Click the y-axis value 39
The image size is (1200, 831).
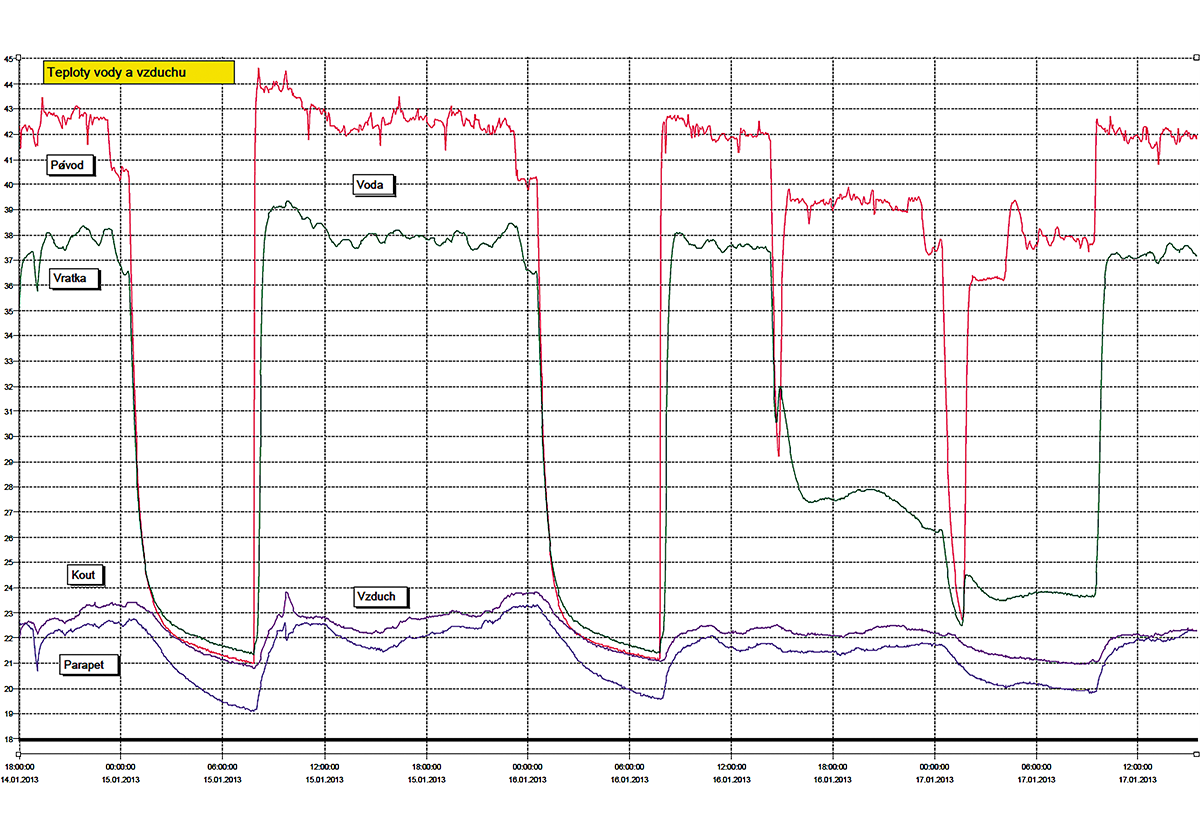8,210
